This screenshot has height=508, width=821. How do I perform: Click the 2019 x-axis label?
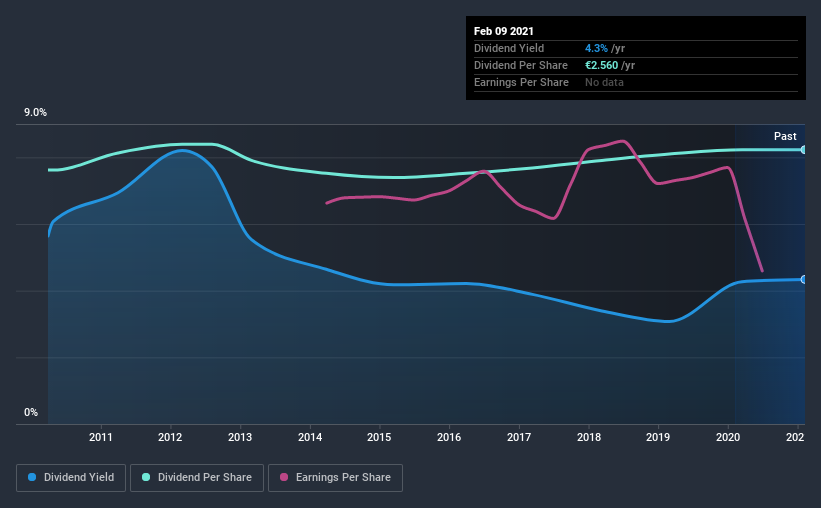click(658, 437)
